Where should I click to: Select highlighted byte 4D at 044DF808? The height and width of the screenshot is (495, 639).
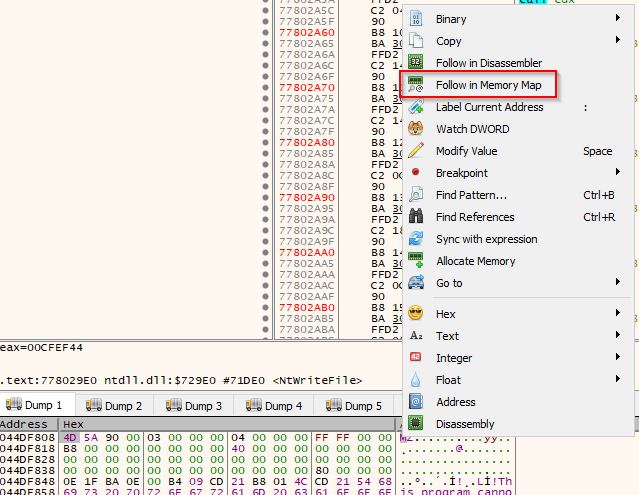pos(70,438)
